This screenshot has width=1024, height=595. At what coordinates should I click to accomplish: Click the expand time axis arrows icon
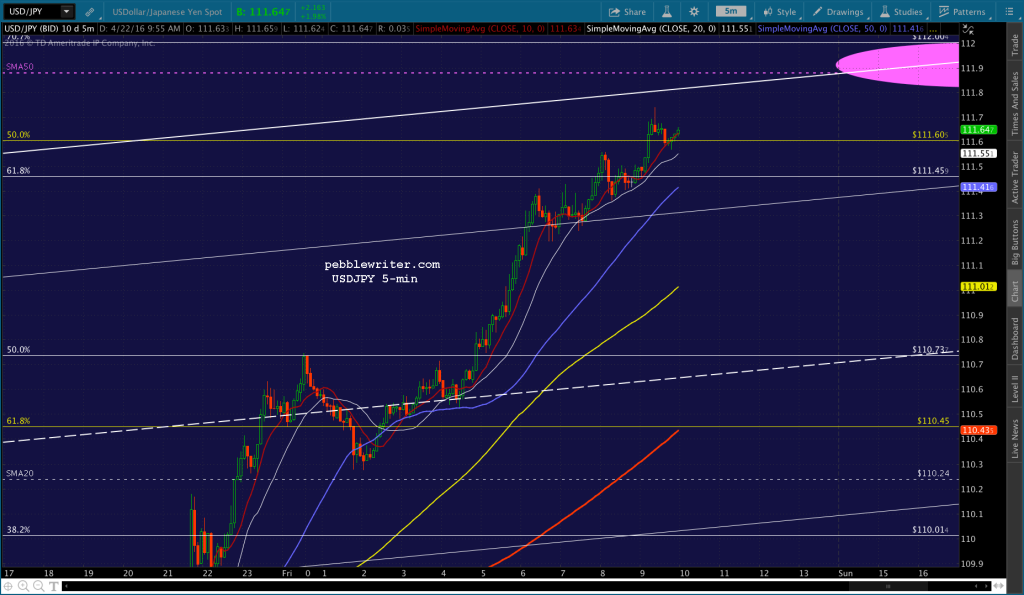[x=999, y=586]
